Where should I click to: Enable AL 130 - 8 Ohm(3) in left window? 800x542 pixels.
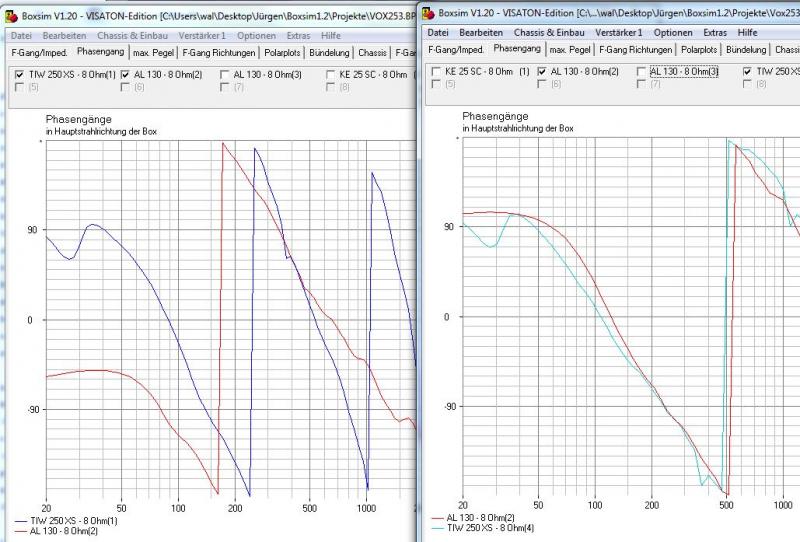224,75
